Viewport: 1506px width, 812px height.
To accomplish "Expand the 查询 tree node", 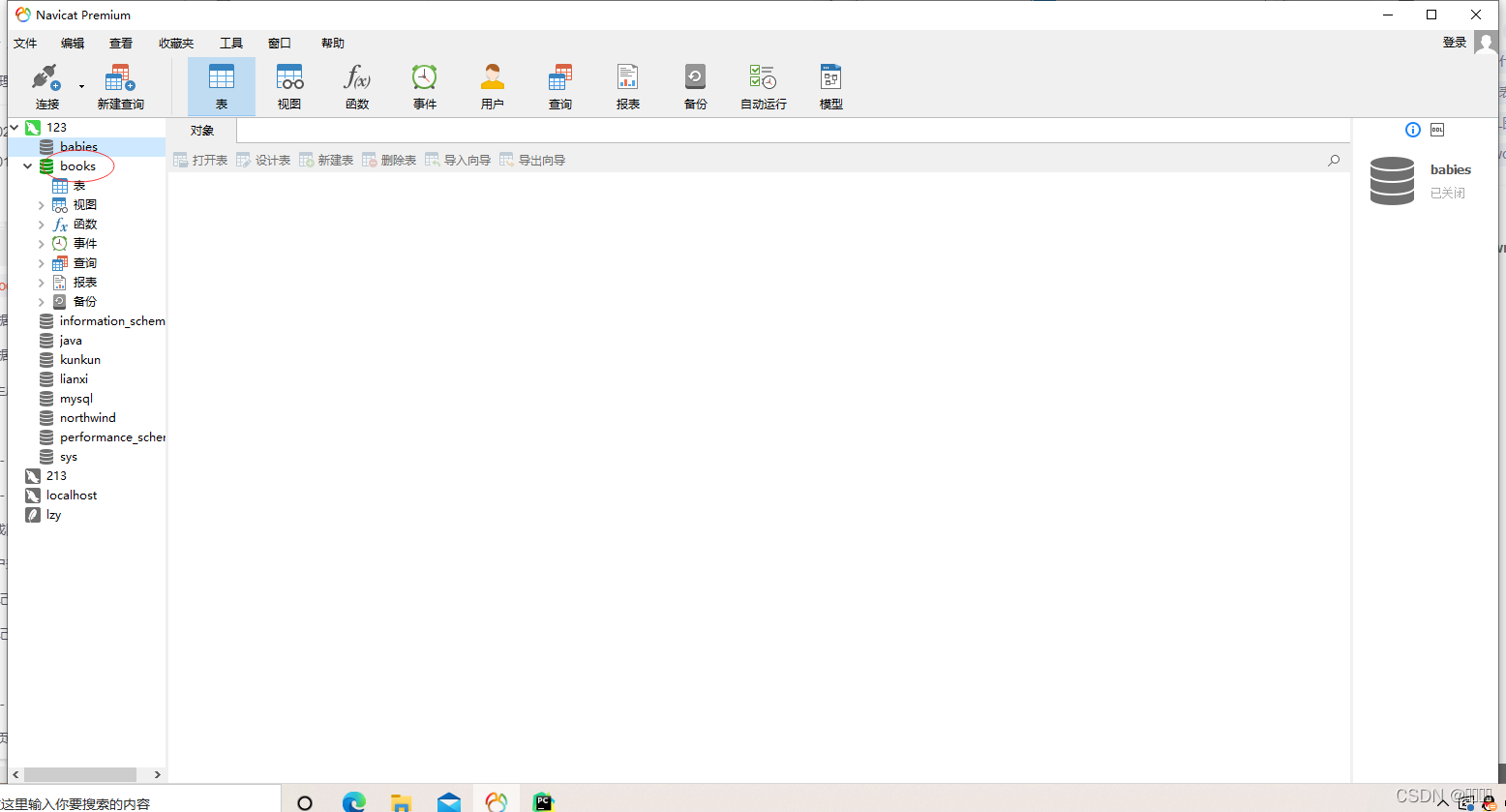I will coord(42,263).
